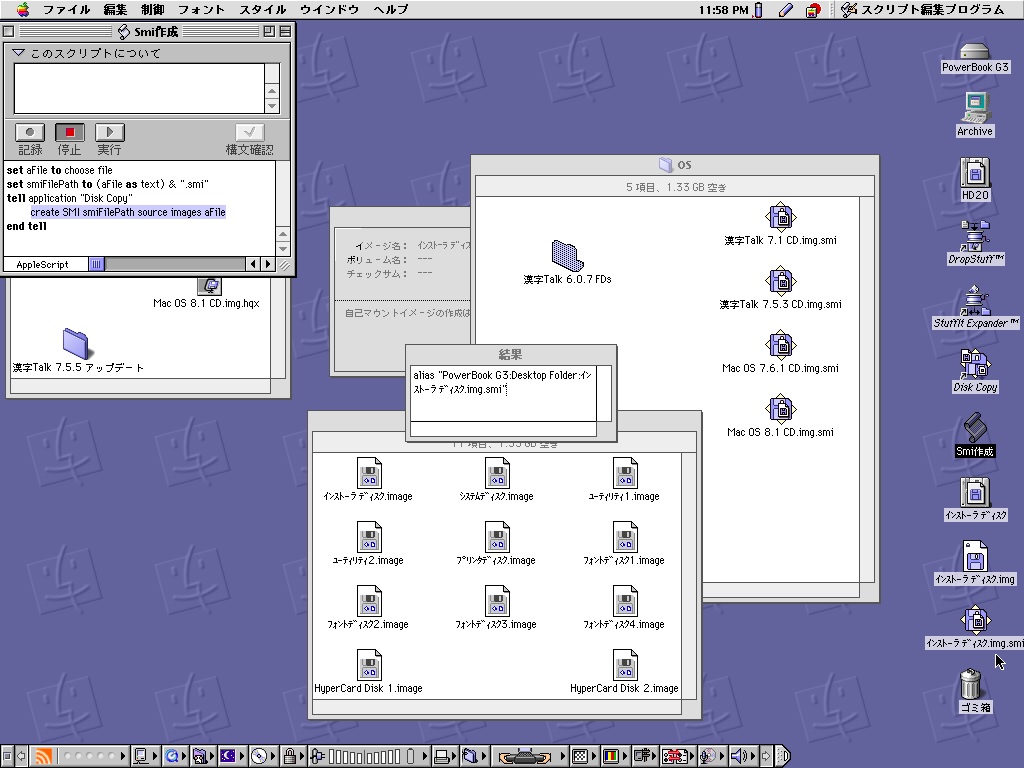Click the script editor down scroll arrow
This screenshot has width=1024, height=768.
283,249
